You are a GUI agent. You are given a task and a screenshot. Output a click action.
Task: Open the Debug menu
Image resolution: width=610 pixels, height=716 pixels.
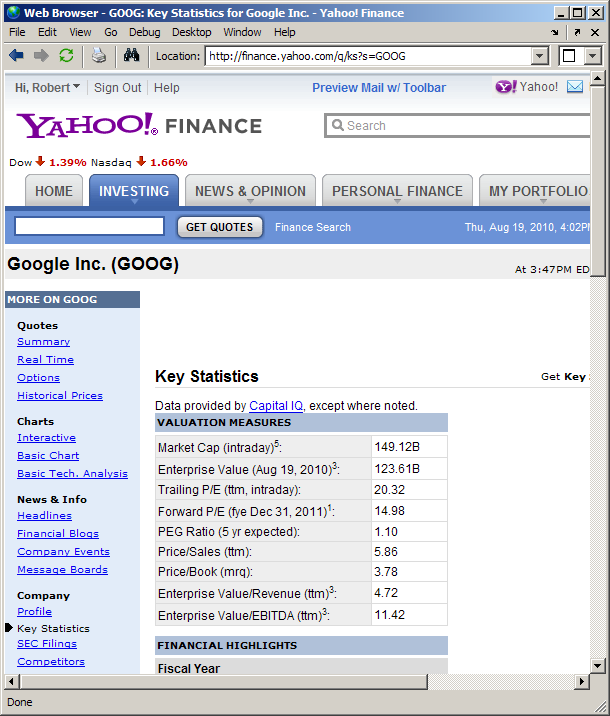click(144, 32)
